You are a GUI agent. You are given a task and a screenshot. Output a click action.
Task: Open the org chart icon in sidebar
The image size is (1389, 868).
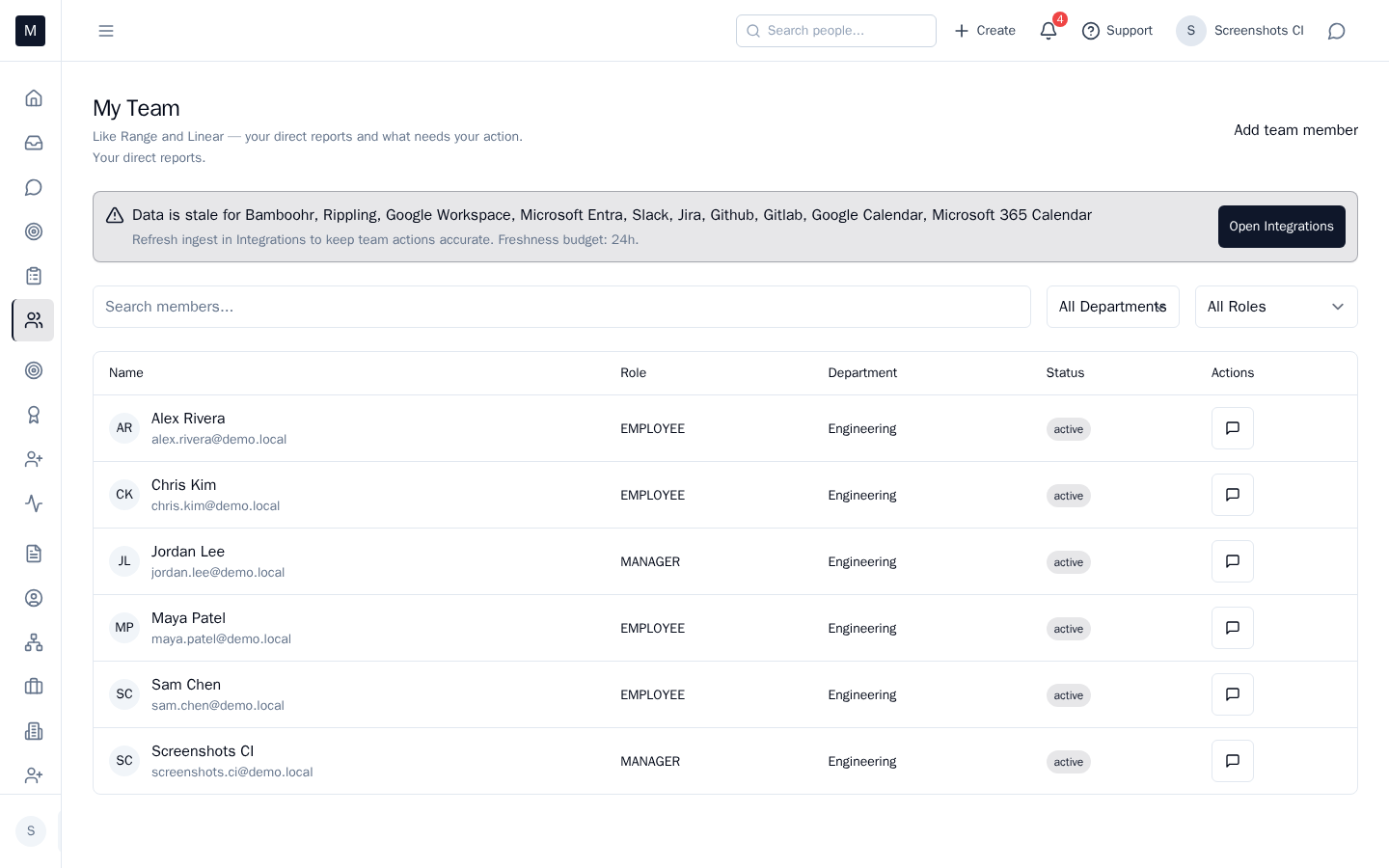(x=34, y=642)
